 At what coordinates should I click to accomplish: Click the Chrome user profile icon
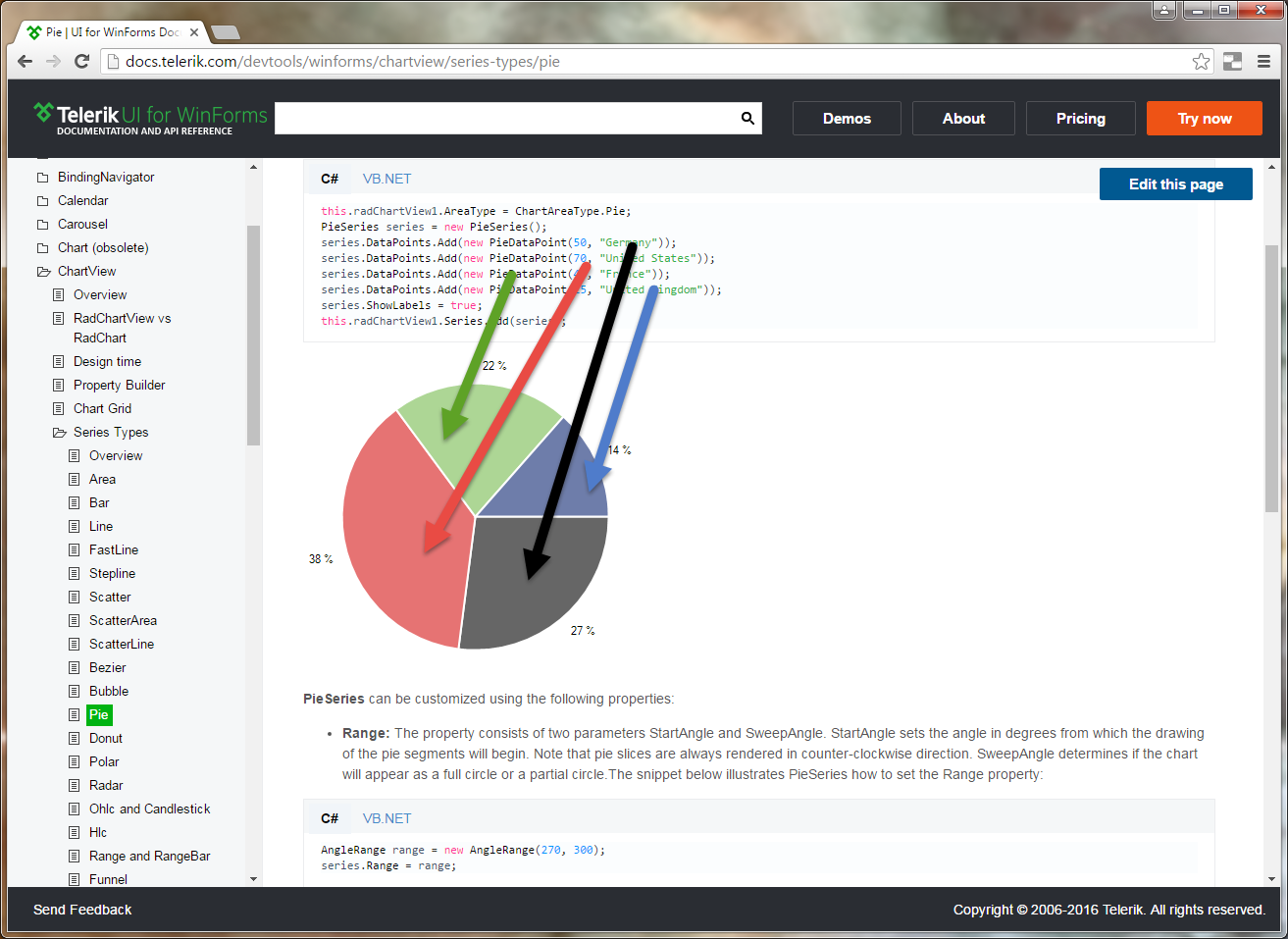point(1164,10)
